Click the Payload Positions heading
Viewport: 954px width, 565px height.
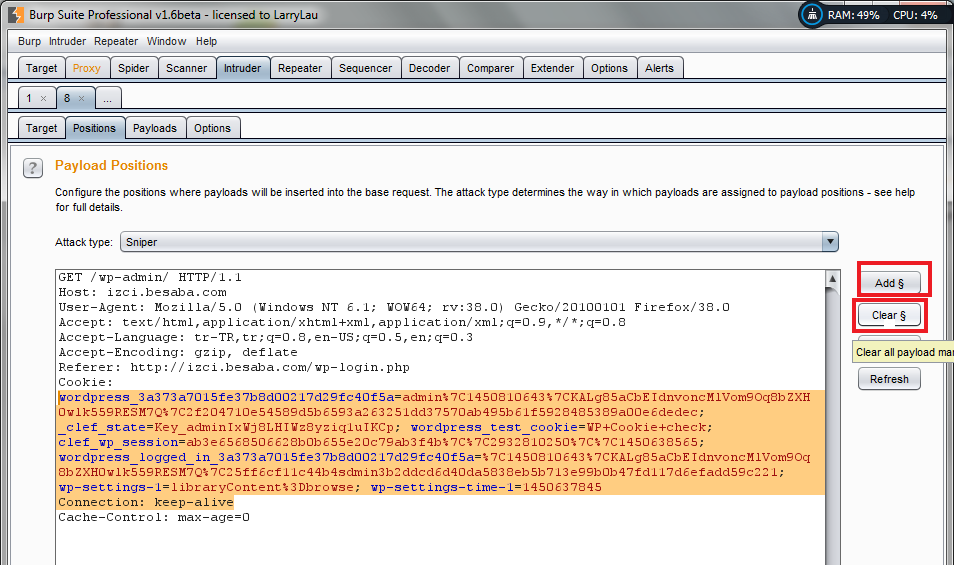pos(111,165)
